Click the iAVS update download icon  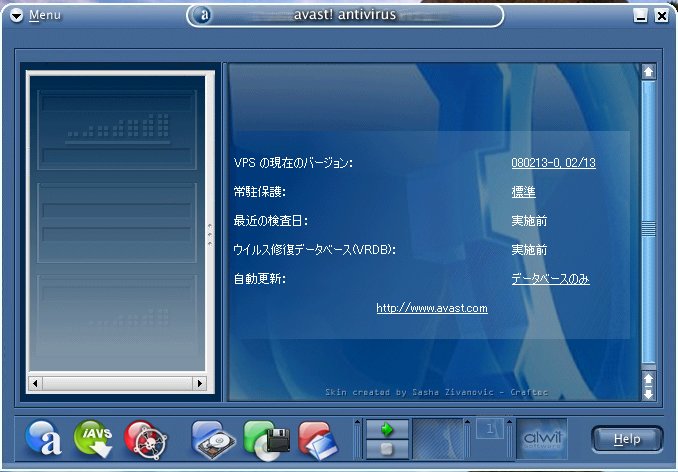93,438
